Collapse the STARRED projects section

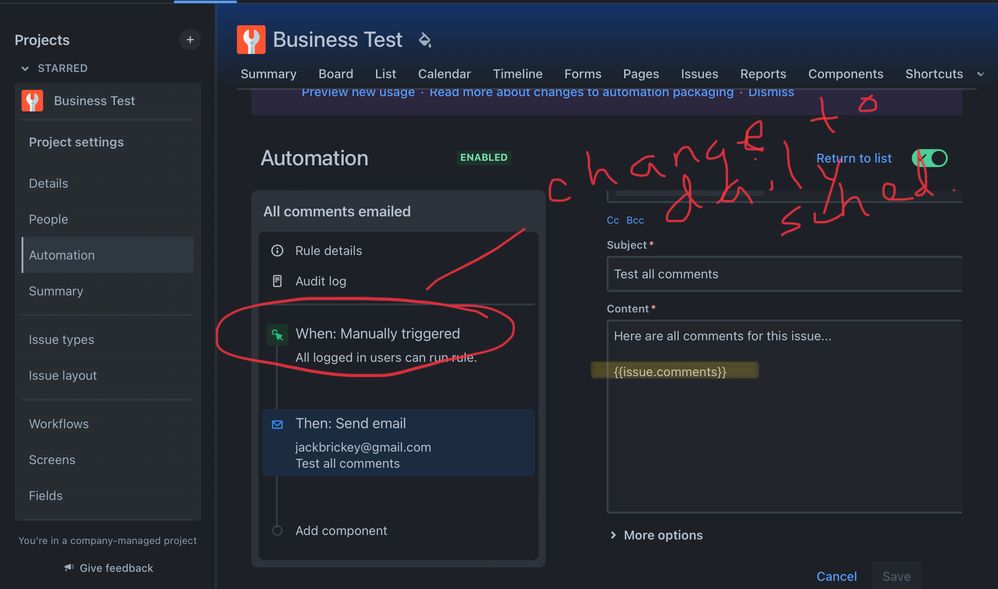point(25,68)
